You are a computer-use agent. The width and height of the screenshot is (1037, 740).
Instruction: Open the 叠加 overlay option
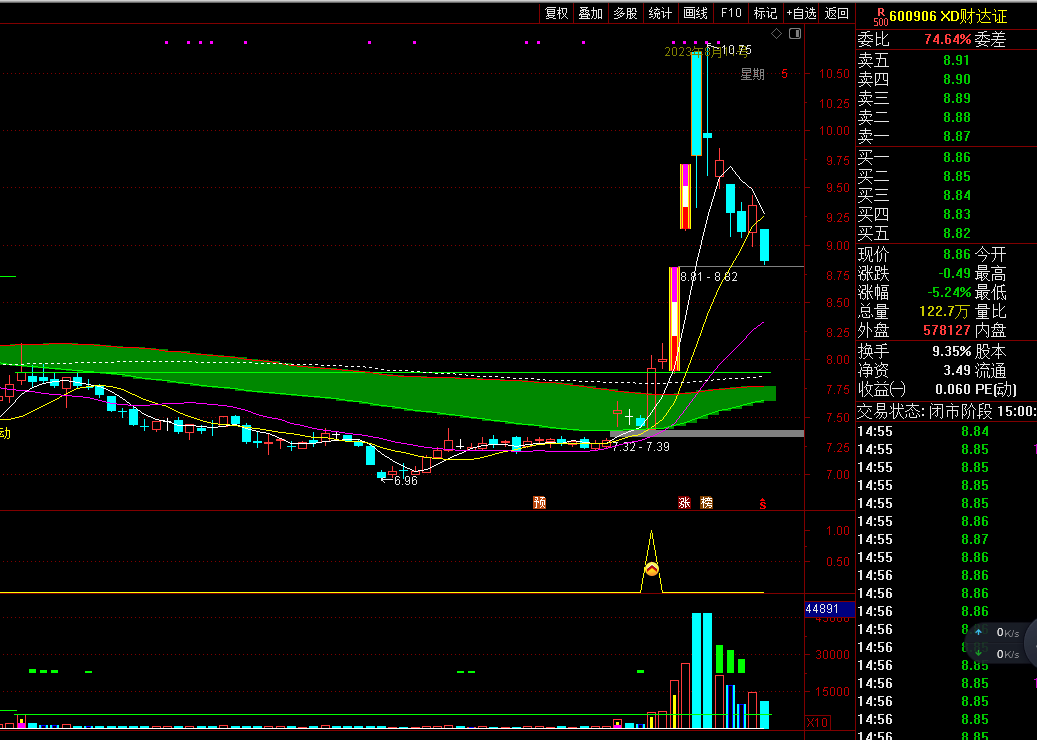coord(591,13)
